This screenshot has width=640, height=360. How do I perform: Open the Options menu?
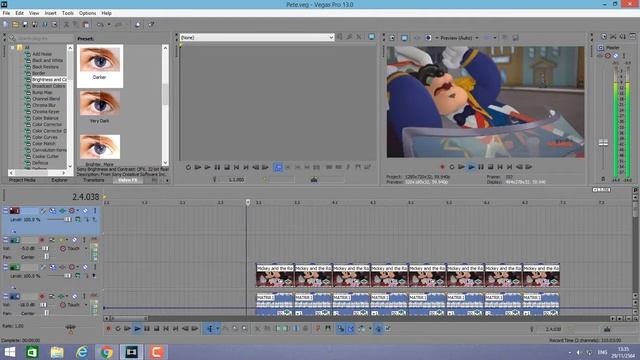(87, 13)
